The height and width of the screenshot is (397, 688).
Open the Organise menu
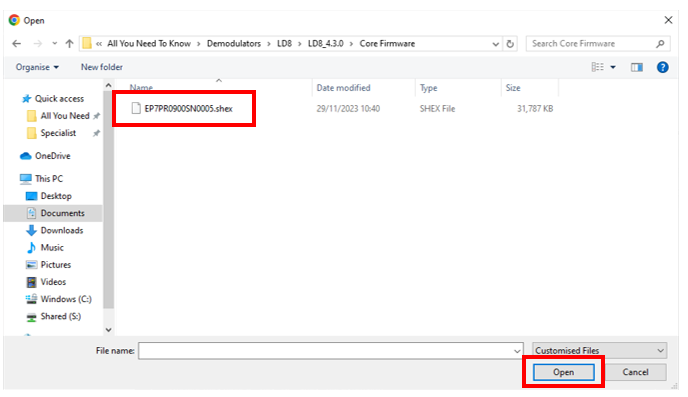pyautogui.click(x=37, y=67)
